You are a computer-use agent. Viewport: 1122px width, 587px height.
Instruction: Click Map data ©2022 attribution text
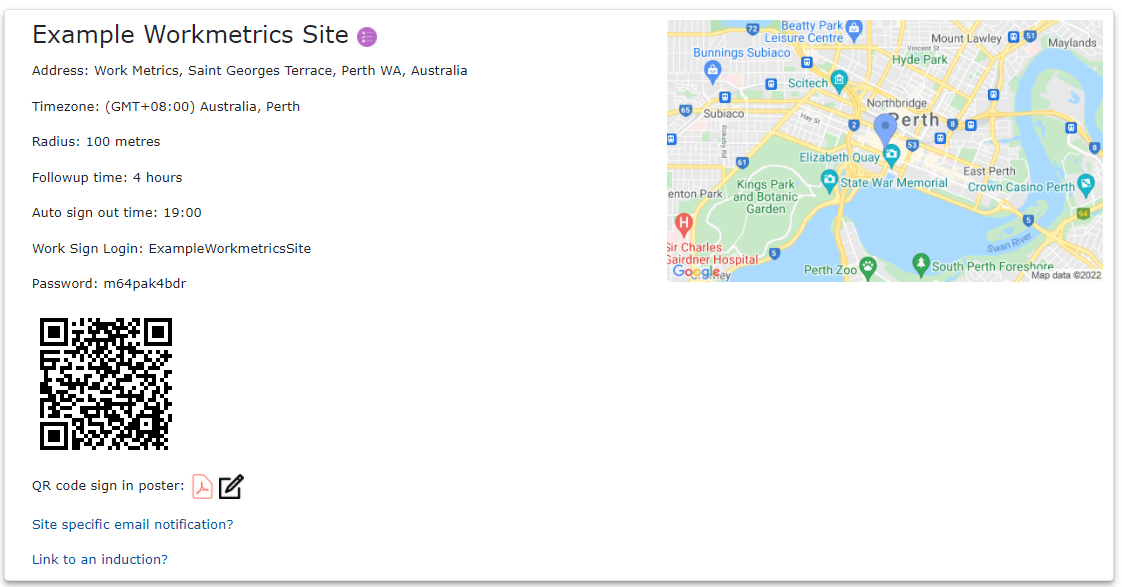coord(1065,275)
